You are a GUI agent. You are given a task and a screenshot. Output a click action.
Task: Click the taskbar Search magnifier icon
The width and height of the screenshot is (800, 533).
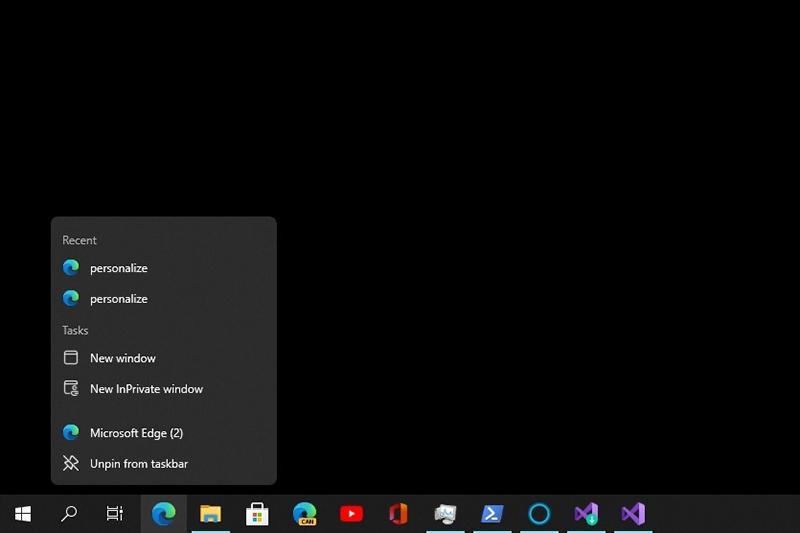coord(69,514)
